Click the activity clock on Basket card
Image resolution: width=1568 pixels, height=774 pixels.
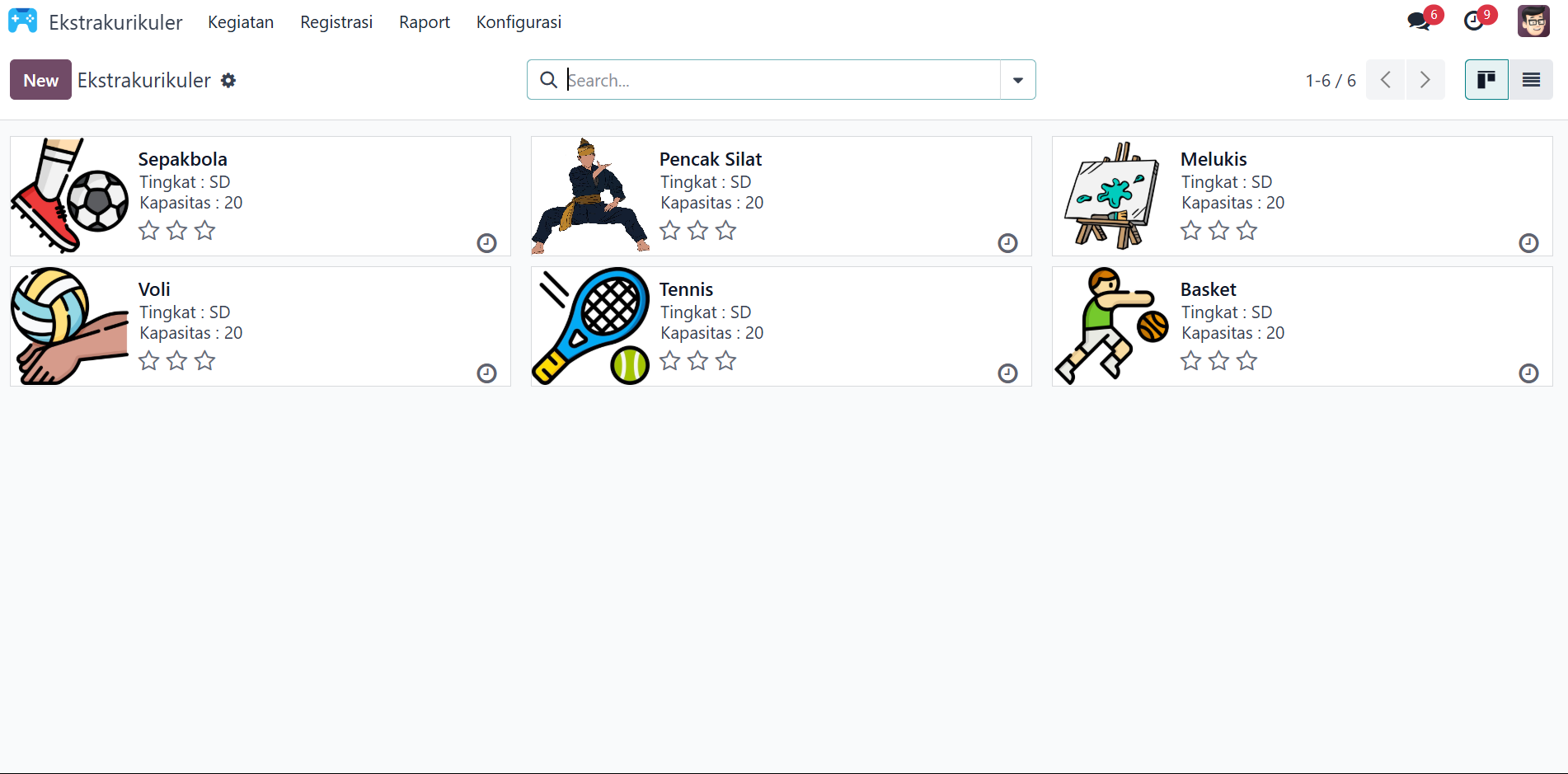[1529, 373]
